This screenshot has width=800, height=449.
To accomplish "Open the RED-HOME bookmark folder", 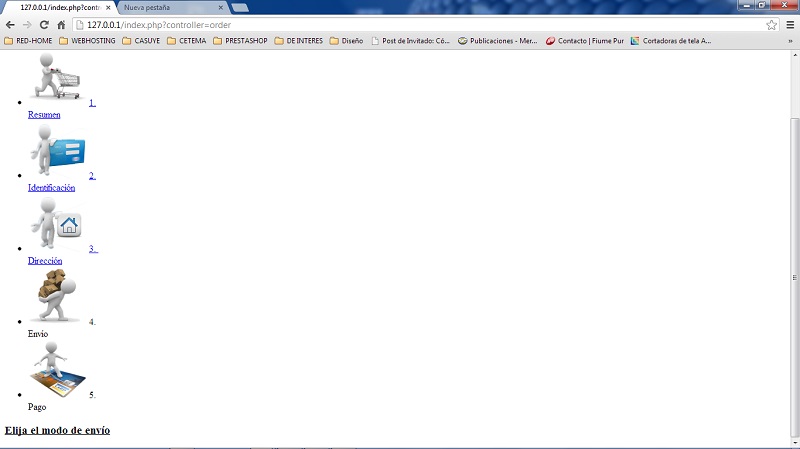I will coord(29,41).
